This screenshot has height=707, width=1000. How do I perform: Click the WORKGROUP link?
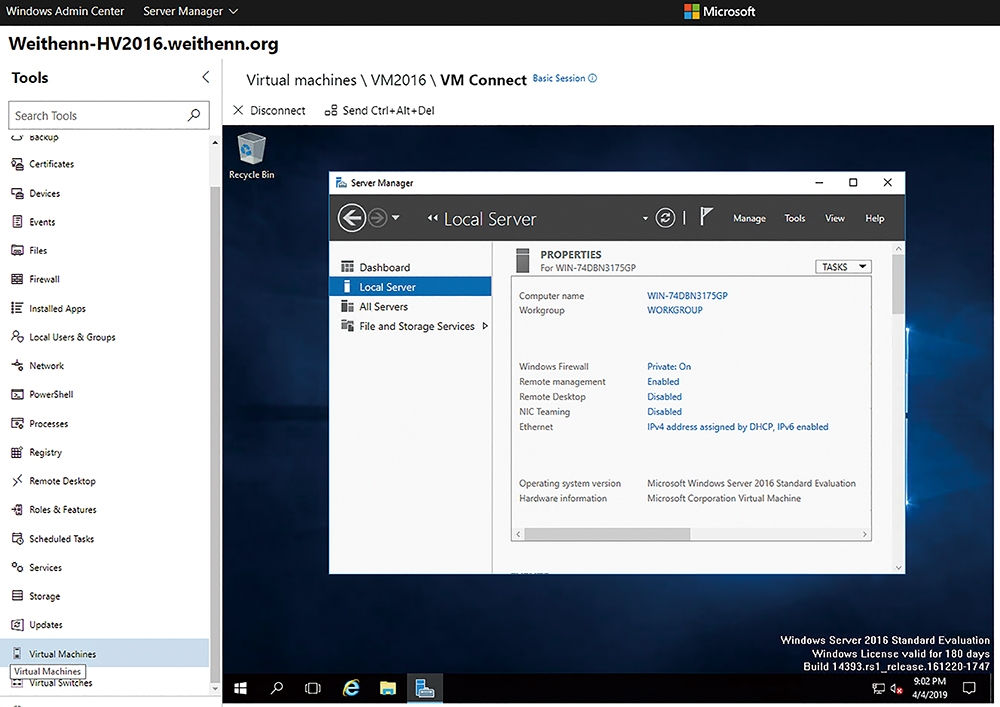click(675, 310)
